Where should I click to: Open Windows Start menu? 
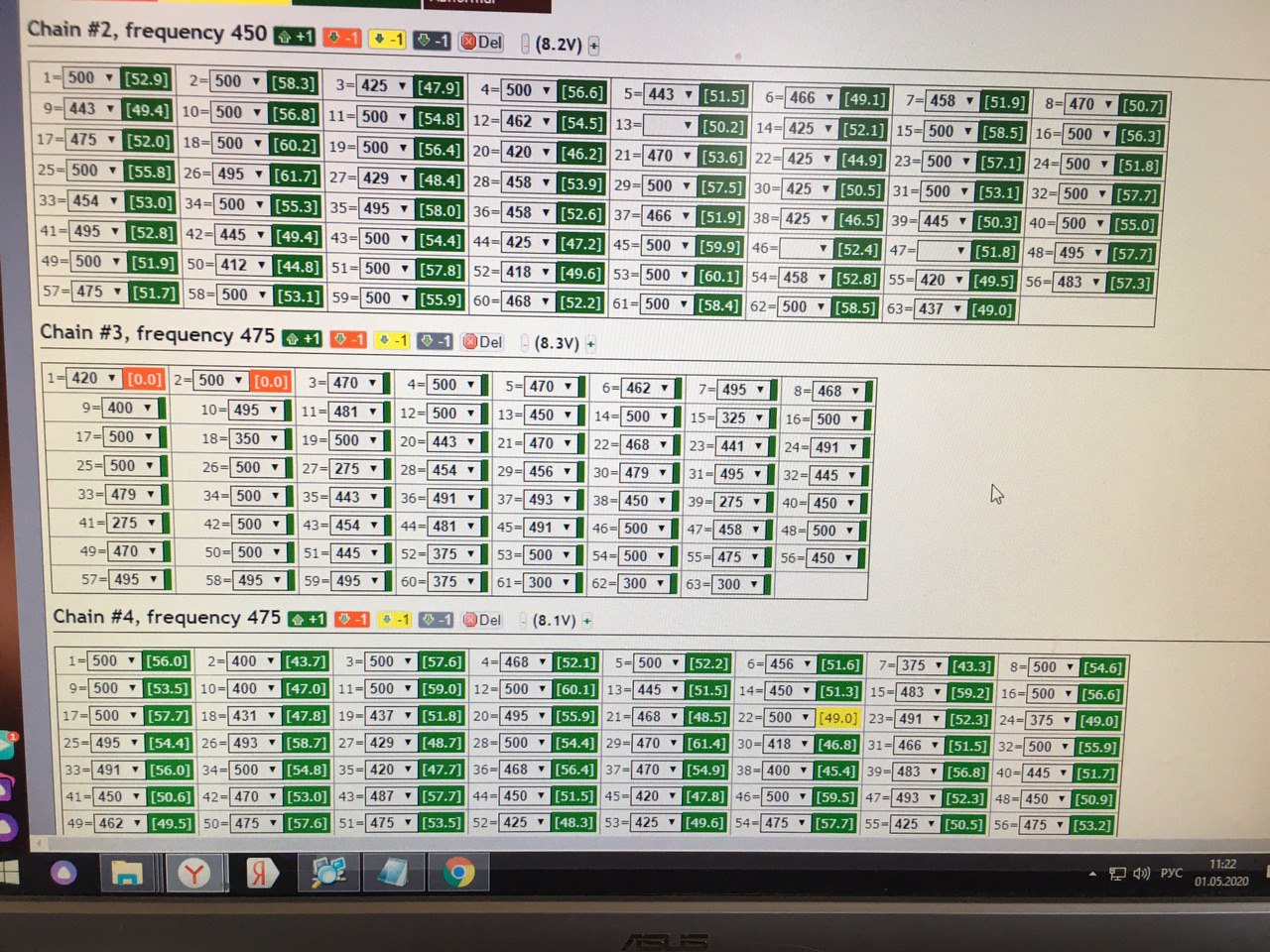(9, 873)
